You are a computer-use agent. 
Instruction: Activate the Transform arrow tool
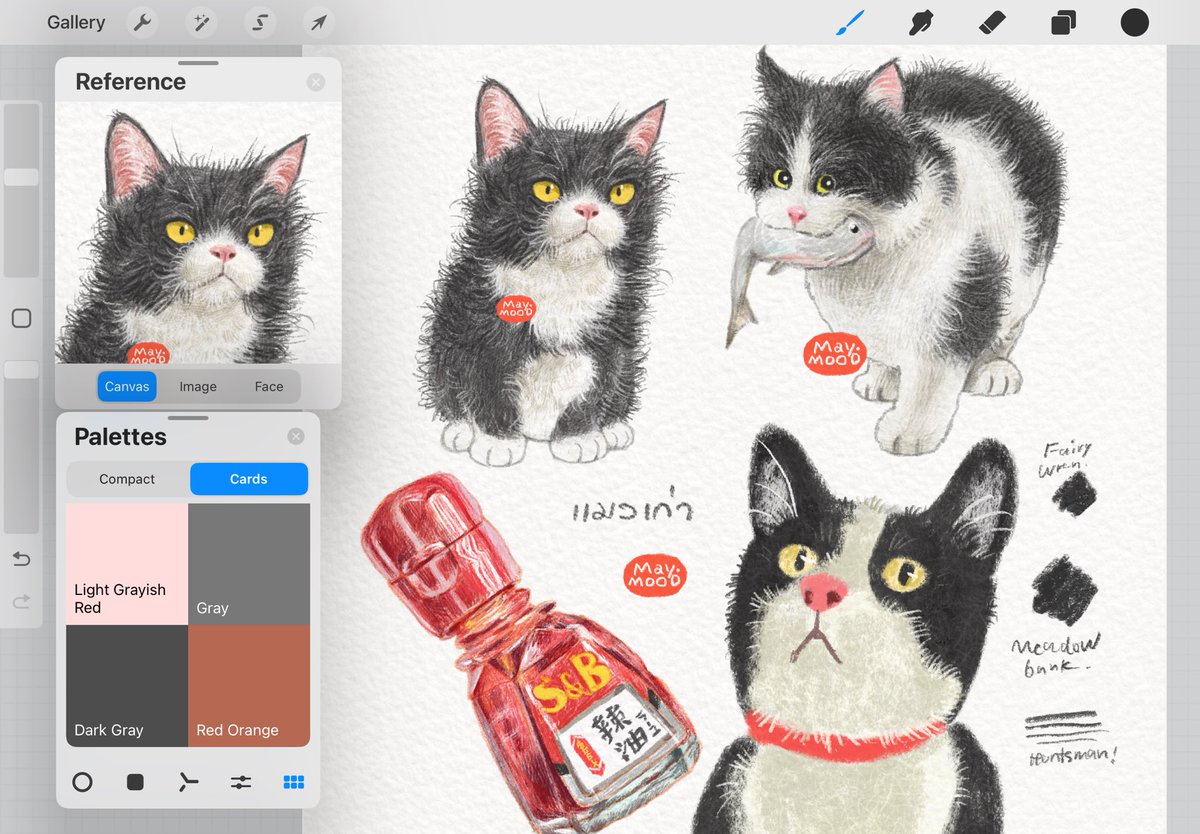(319, 22)
